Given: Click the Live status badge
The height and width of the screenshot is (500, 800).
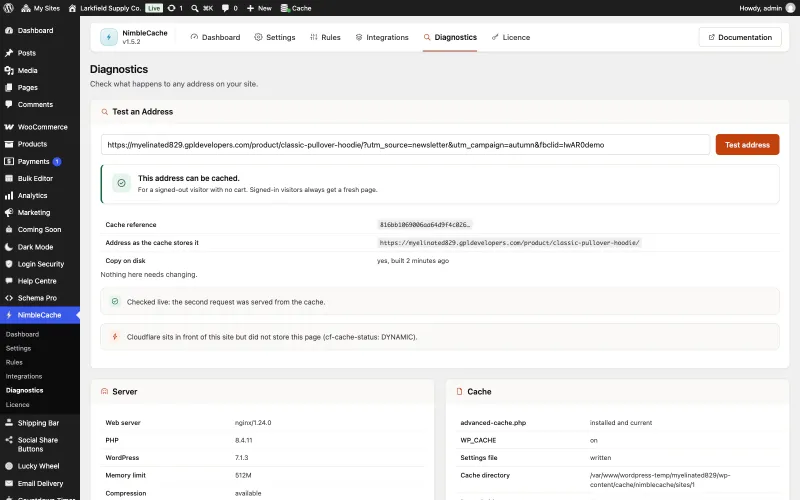Looking at the screenshot, I should click(x=154, y=8).
